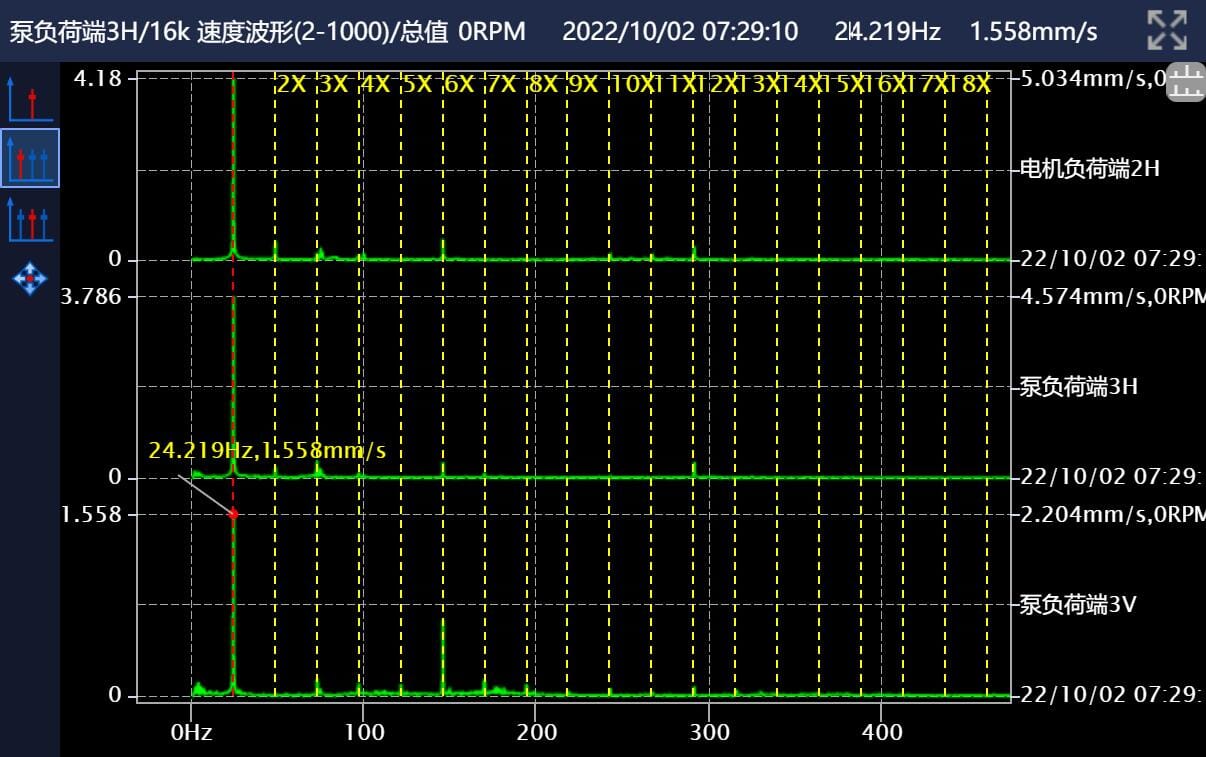Click the red cursor point marker
This screenshot has height=757, width=1206.
[x=234, y=514]
